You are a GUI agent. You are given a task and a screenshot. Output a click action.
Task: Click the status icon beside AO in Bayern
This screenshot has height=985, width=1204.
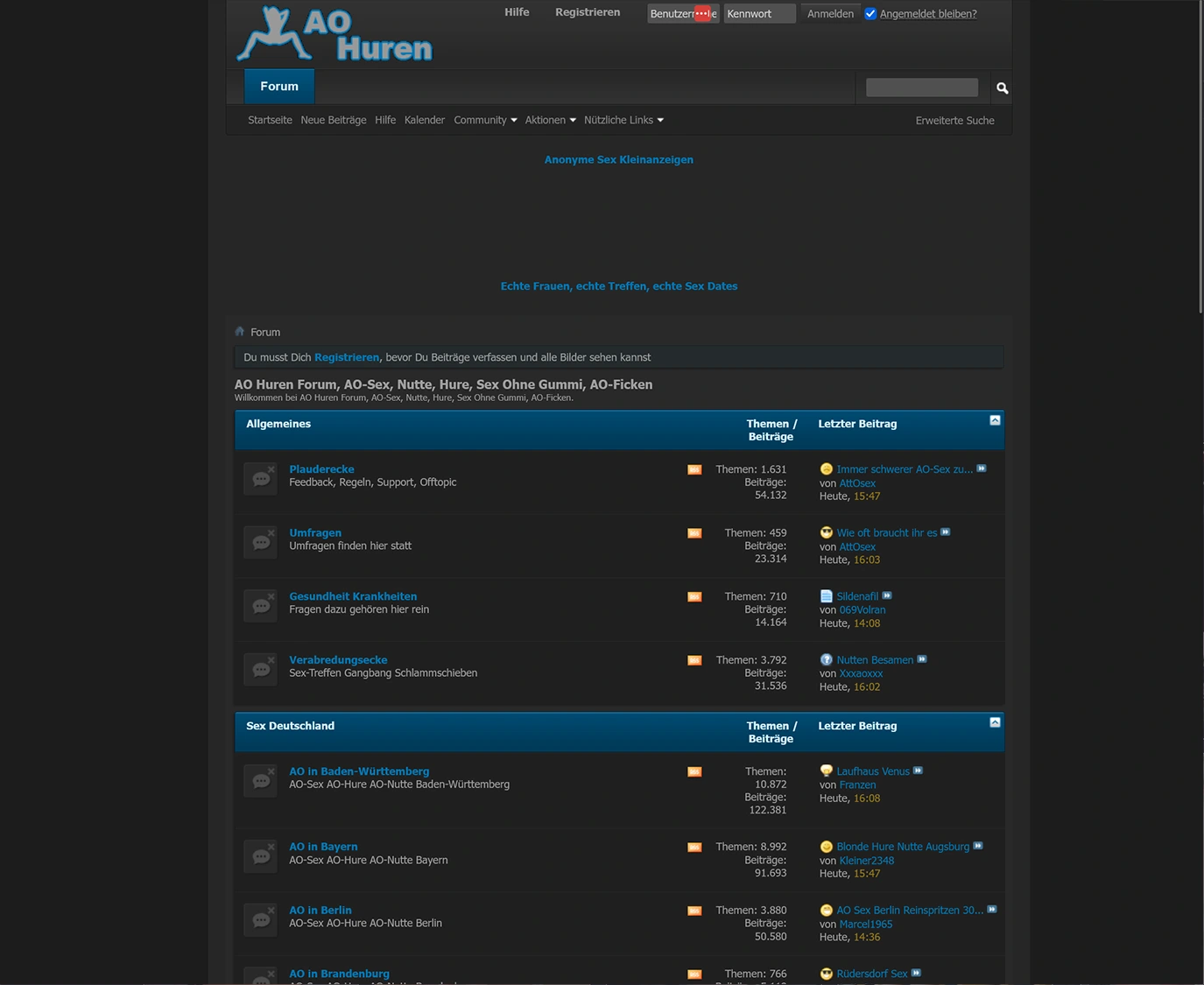pos(261,856)
